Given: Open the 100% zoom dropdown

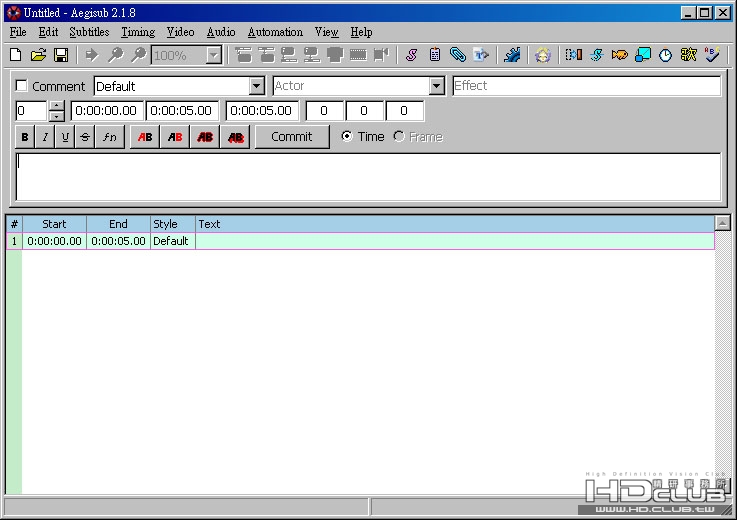Looking at the screenshot, I should point(214,55).
